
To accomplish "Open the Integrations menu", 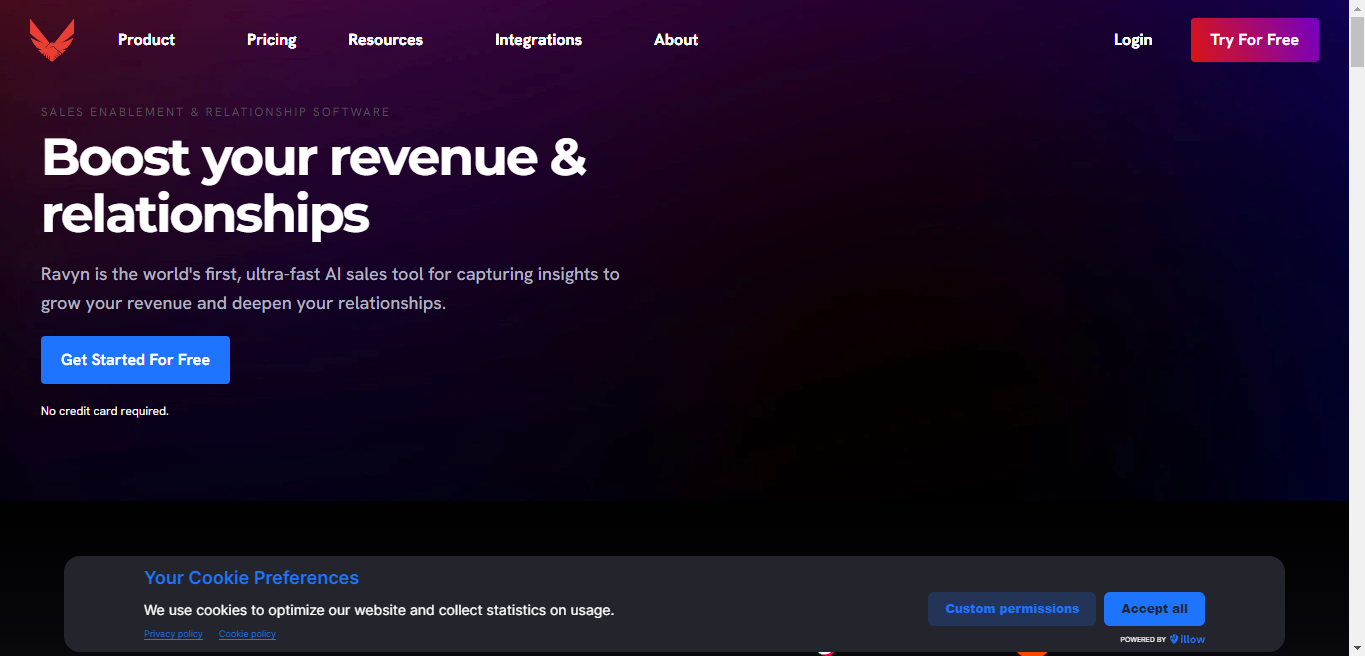I will 538,40.
